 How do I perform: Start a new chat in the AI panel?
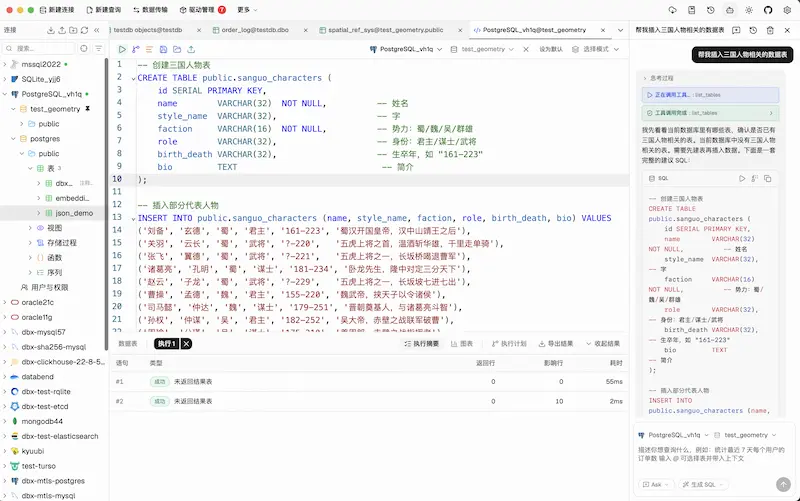(736, 30)
